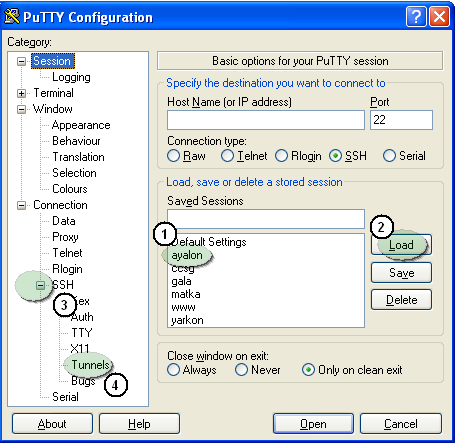This screenshot has height=443, width=455.
Task: Collapse the Connection tree node
Action: pos(22,205)
